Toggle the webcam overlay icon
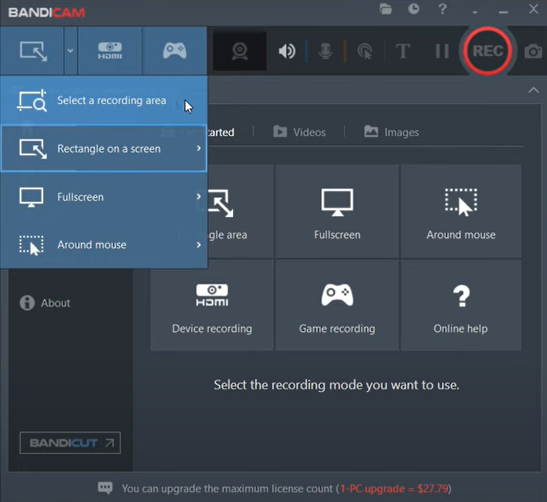547x502 pixels. pos(240,51)
